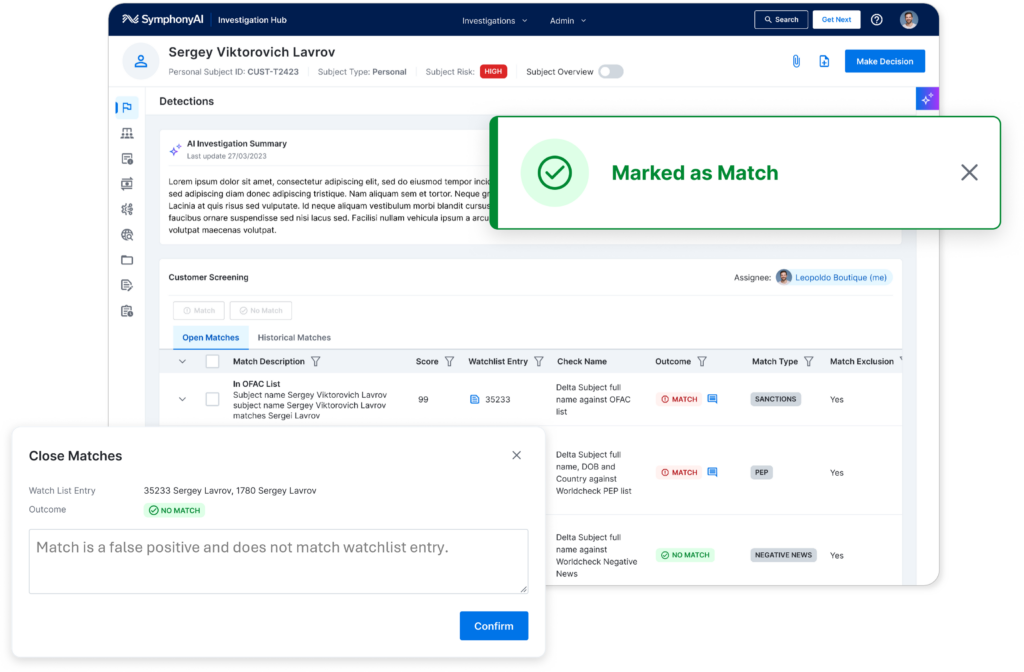Click the comment icon beside the OFAC MATCH badge
Viewport: 1024px width, 672px height.
pos(710,398)
